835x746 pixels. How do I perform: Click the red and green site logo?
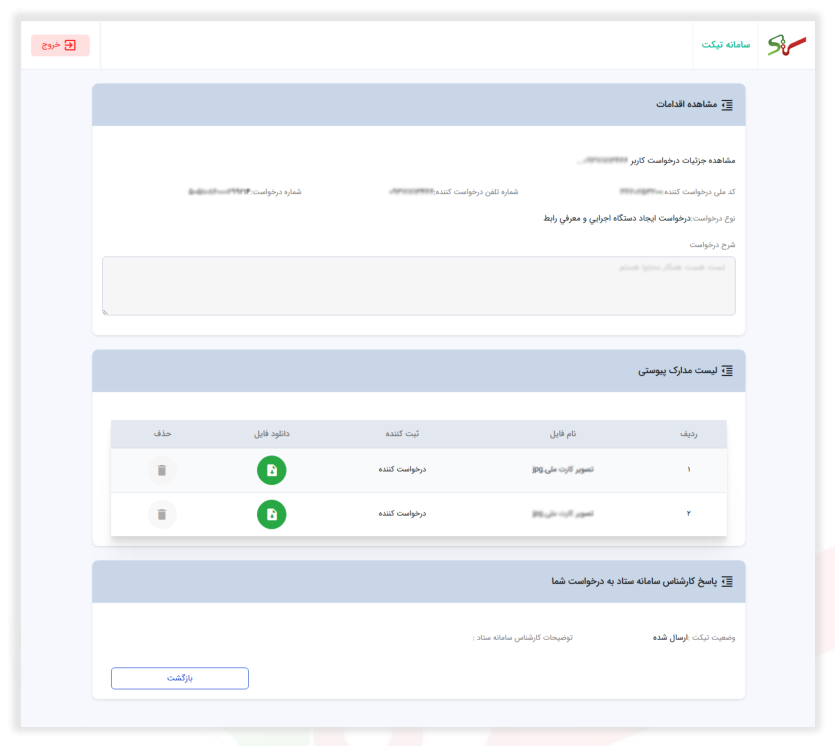pyautogui.click(x=787, y=45)
